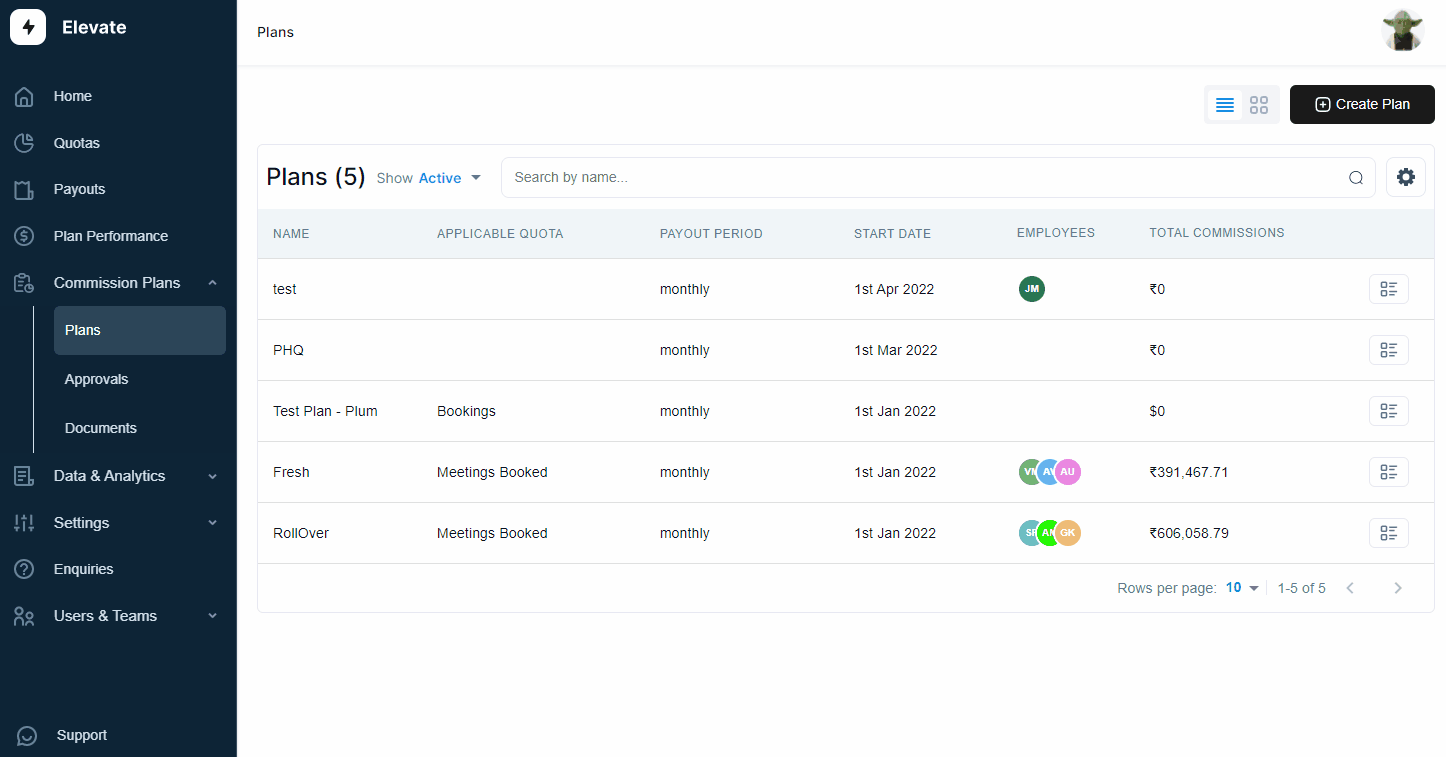Screen dimensions: 1446x757
Task: Click the ₹606,058.79 commission value
Action: (1189, 533)
